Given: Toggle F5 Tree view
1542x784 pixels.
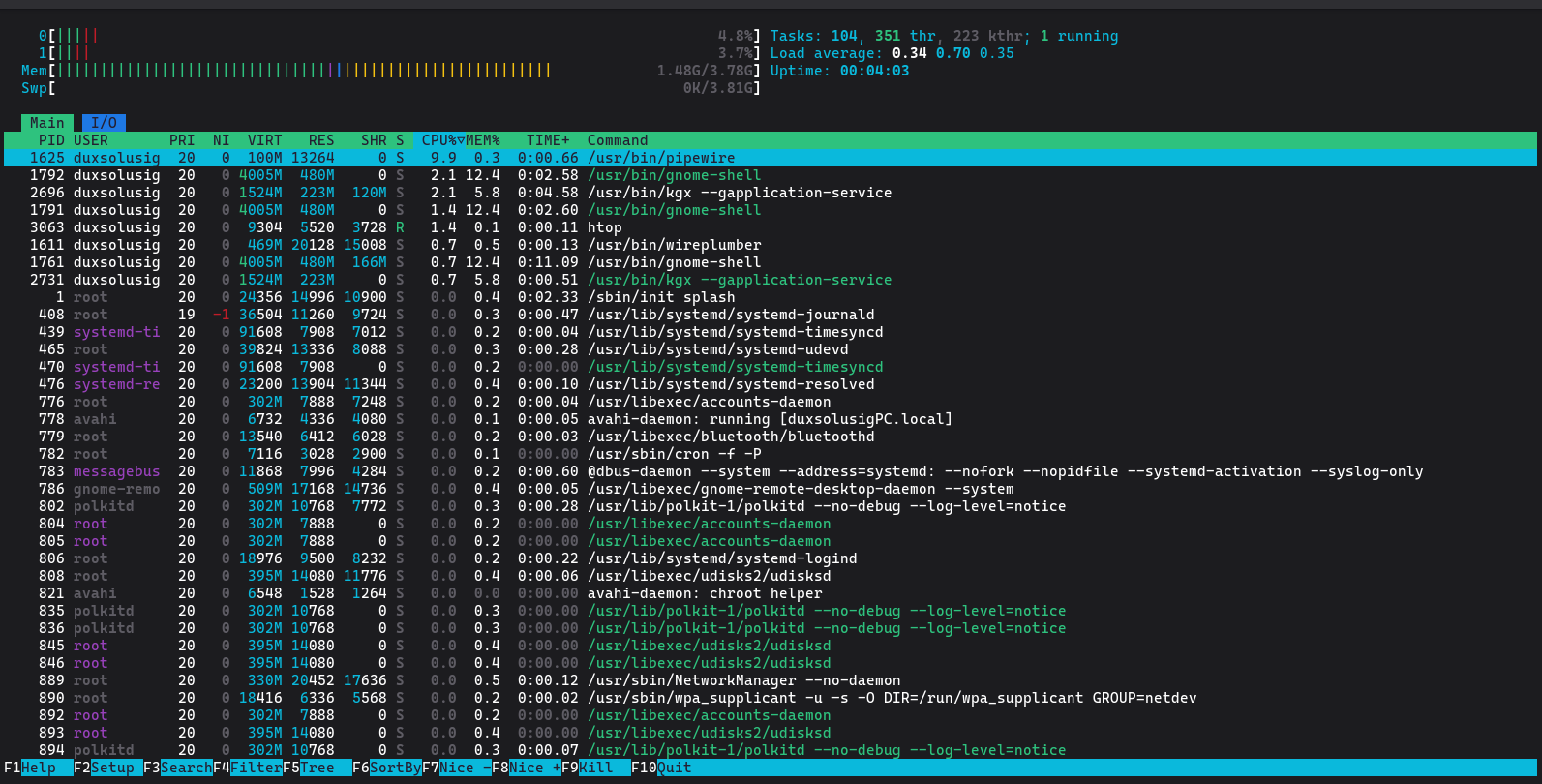Looking at the screenshot, I should 317,768.
